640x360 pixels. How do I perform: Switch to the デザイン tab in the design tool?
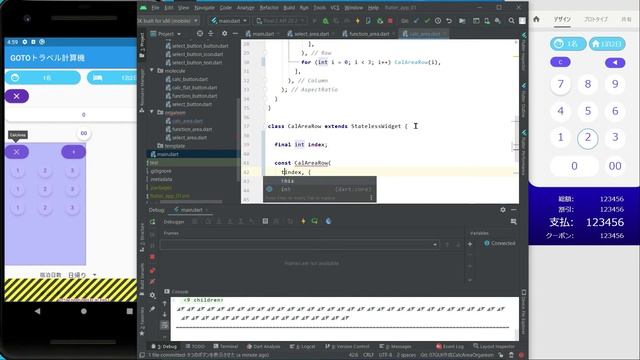562,19
